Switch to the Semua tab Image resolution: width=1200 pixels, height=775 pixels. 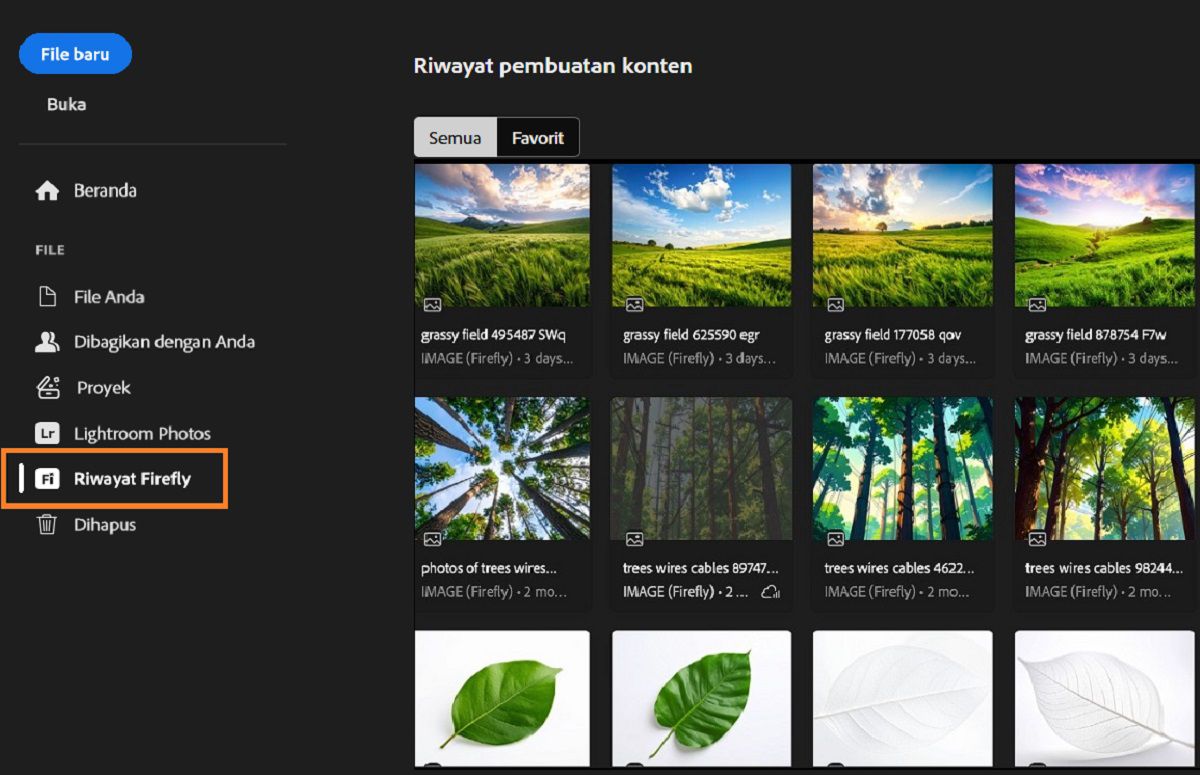point(455,138)
